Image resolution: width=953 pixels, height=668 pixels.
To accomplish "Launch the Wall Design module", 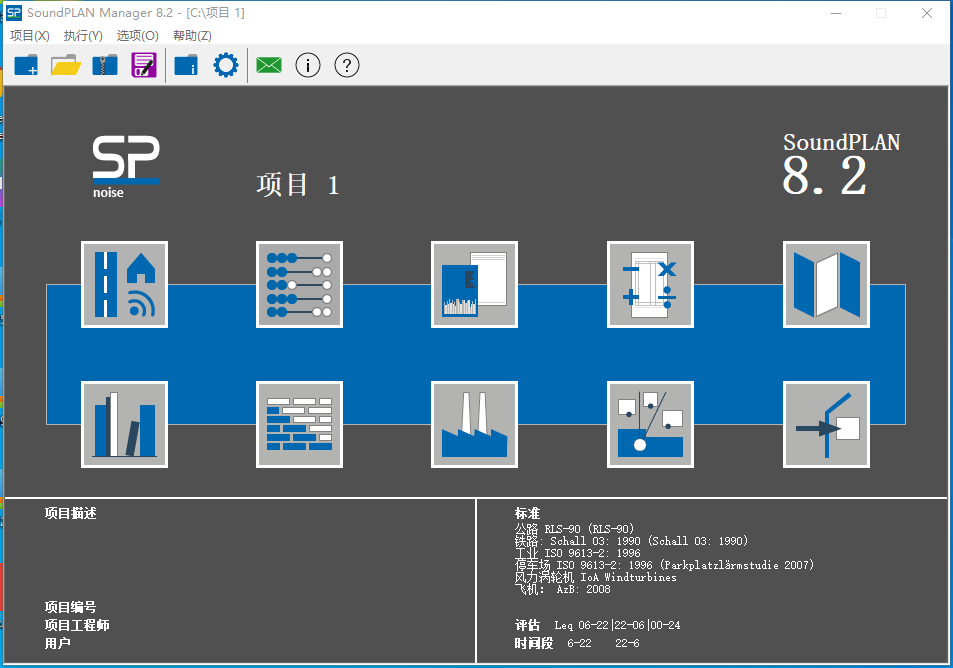I will coord(299,424).
